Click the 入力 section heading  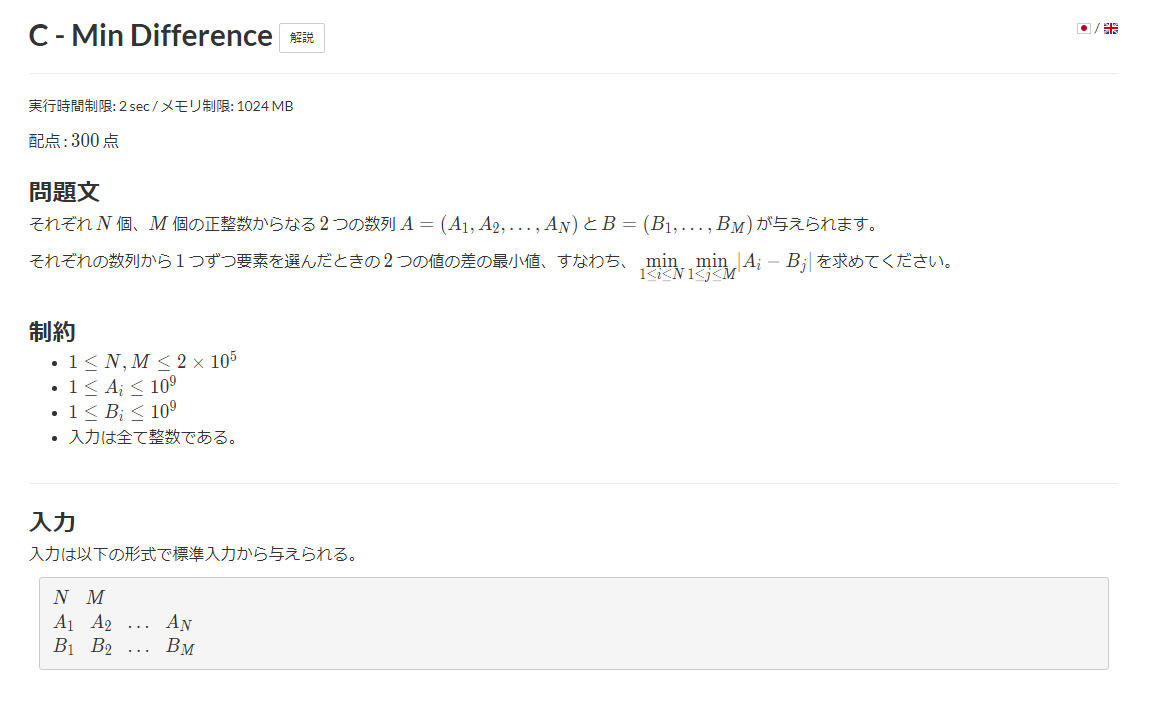(52, 521)
